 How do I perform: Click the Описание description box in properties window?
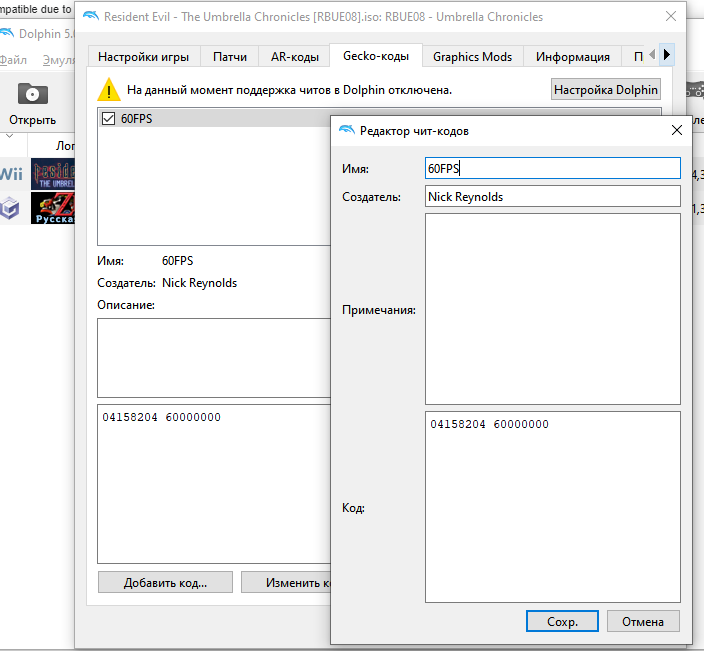(x=214, y=358)
